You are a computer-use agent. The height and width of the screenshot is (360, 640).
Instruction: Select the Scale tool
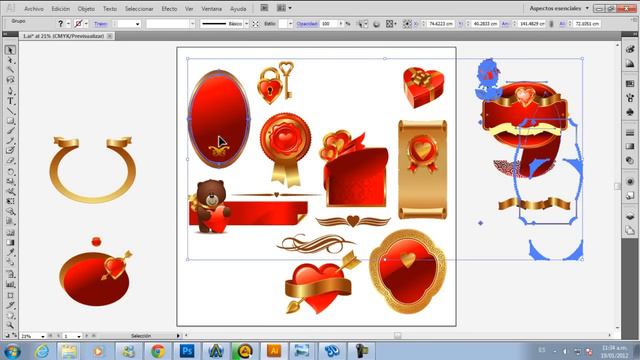(10, 181)
